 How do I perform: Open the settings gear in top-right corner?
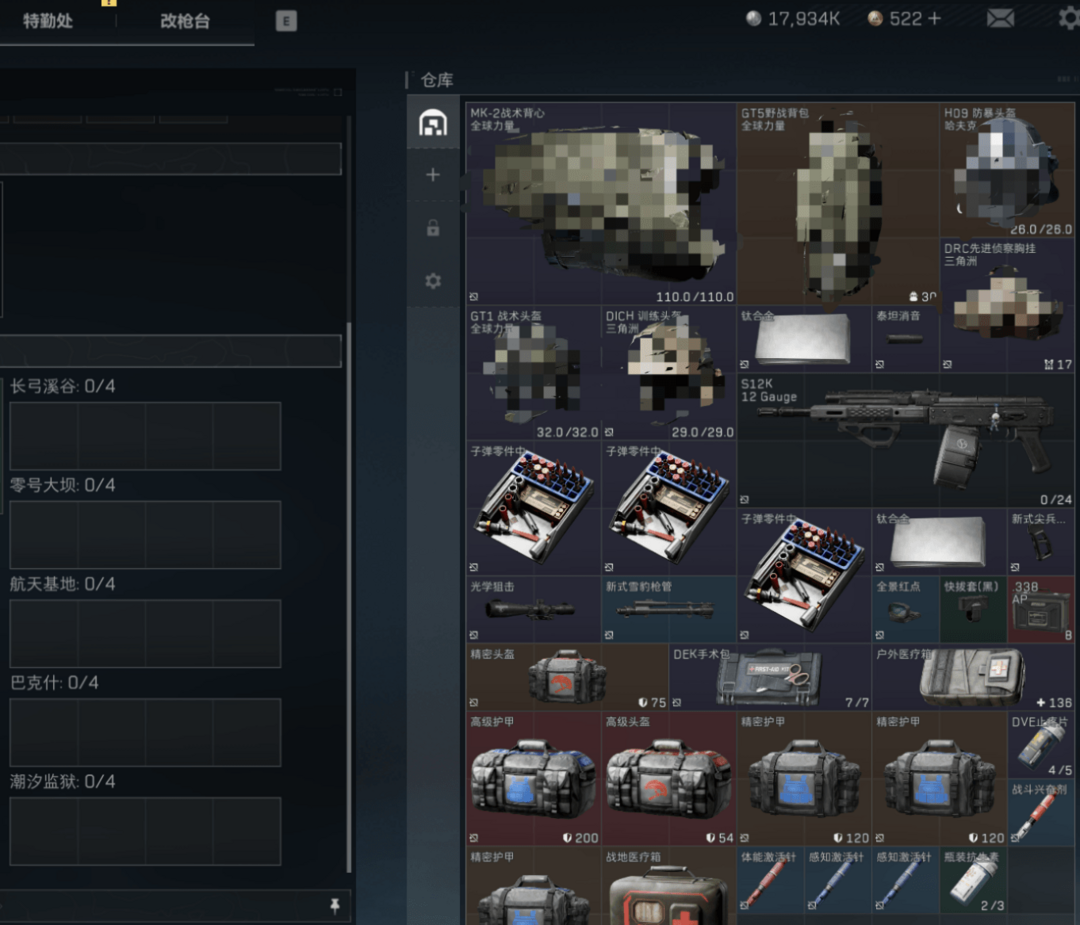(1068, 18)
